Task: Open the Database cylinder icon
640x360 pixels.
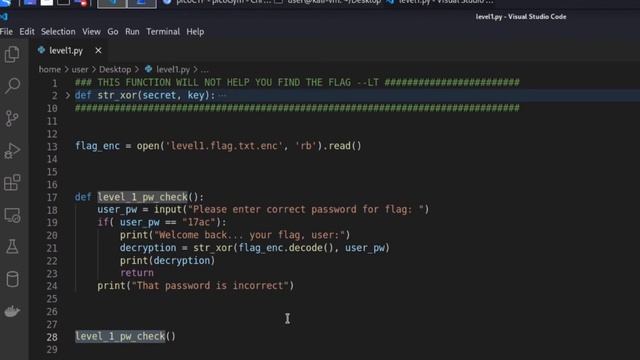Action: pos(12,279)
